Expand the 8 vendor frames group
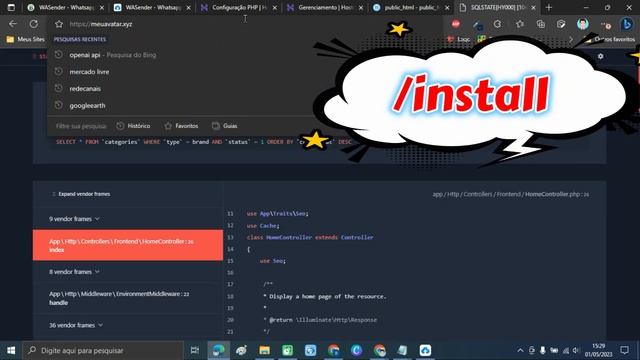Image resolution: width=640 pixels, height=360 pixels. tap(74, 272)
